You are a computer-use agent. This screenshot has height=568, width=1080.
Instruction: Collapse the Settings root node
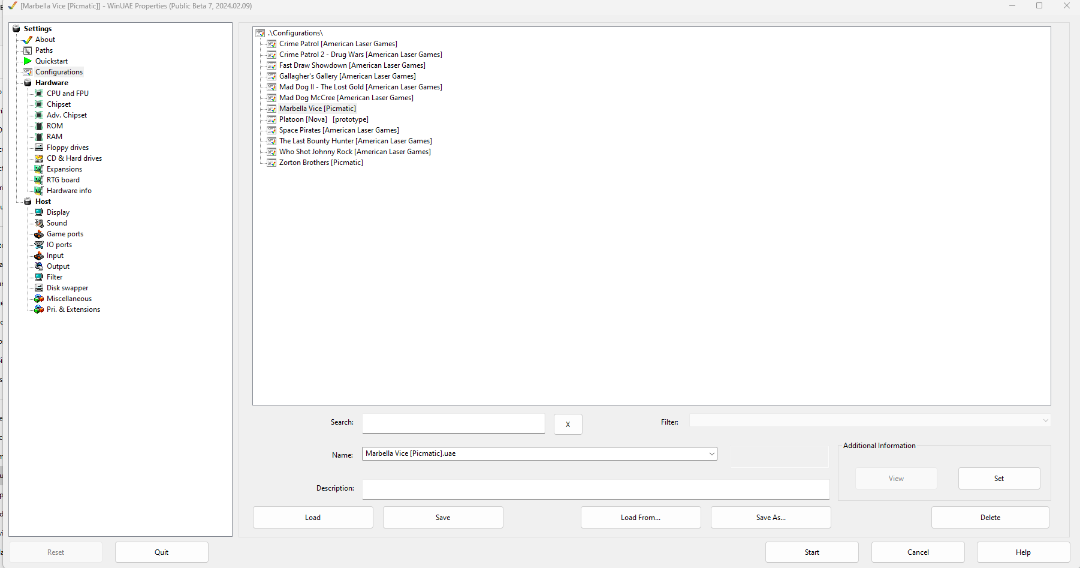[17, 29]
